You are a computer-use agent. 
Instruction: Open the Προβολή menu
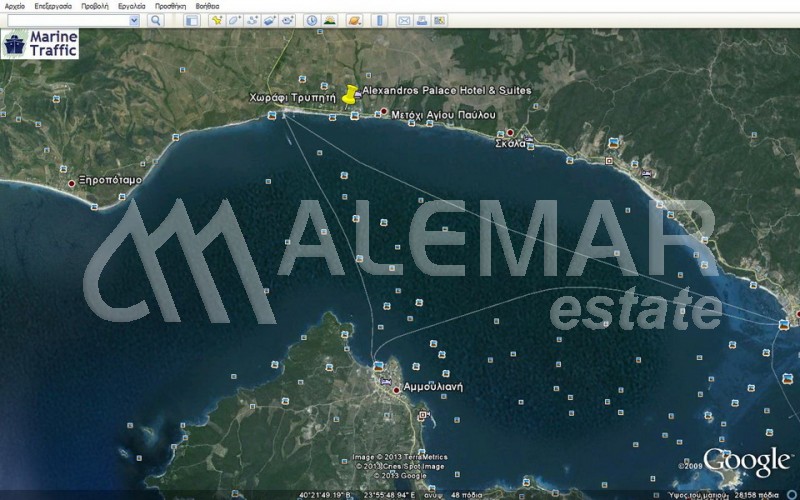click(95, 6)
